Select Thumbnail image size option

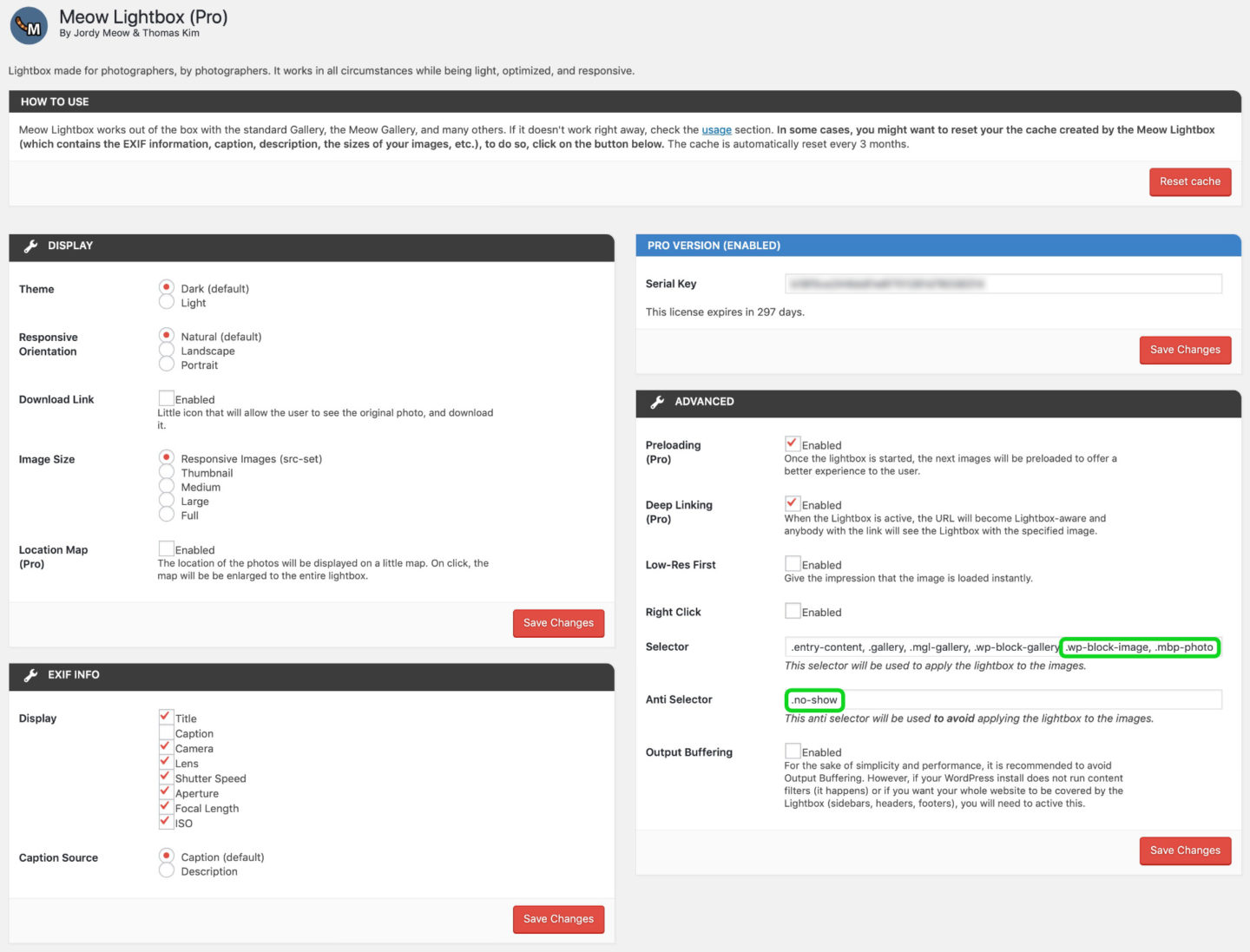pyautogui.click(x=167, y=472)
